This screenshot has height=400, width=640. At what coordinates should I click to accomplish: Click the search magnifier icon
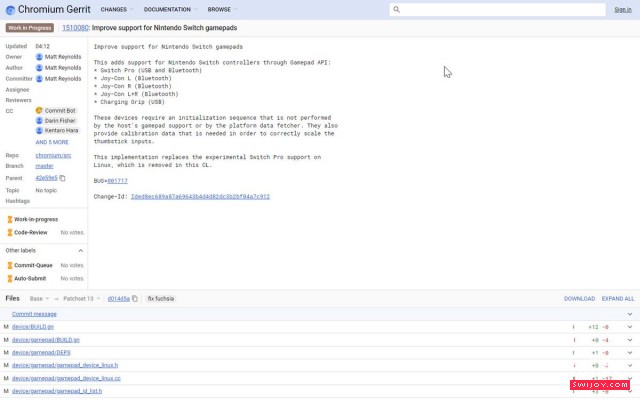tap(396, 9)
